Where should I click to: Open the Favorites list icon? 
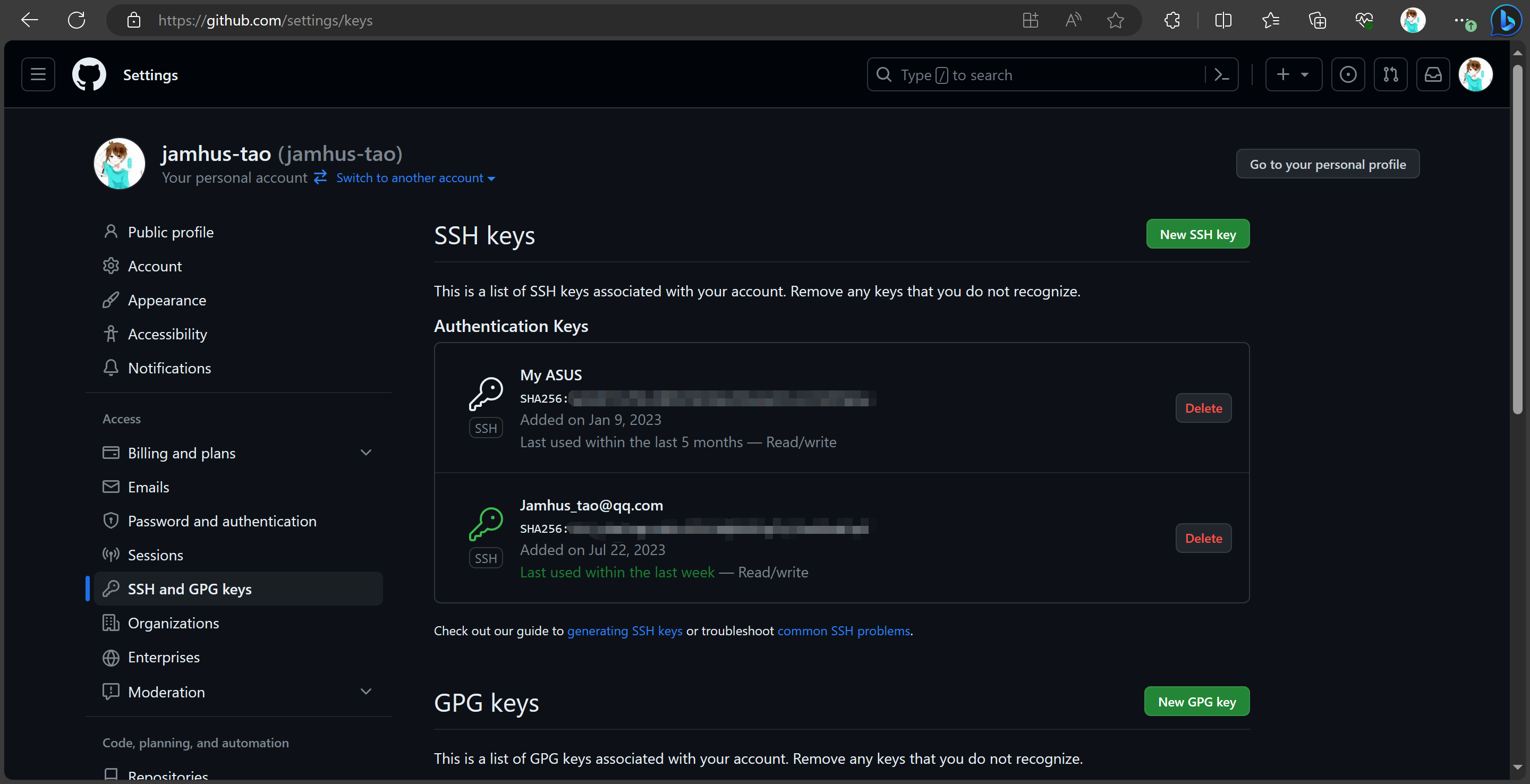1270,20
